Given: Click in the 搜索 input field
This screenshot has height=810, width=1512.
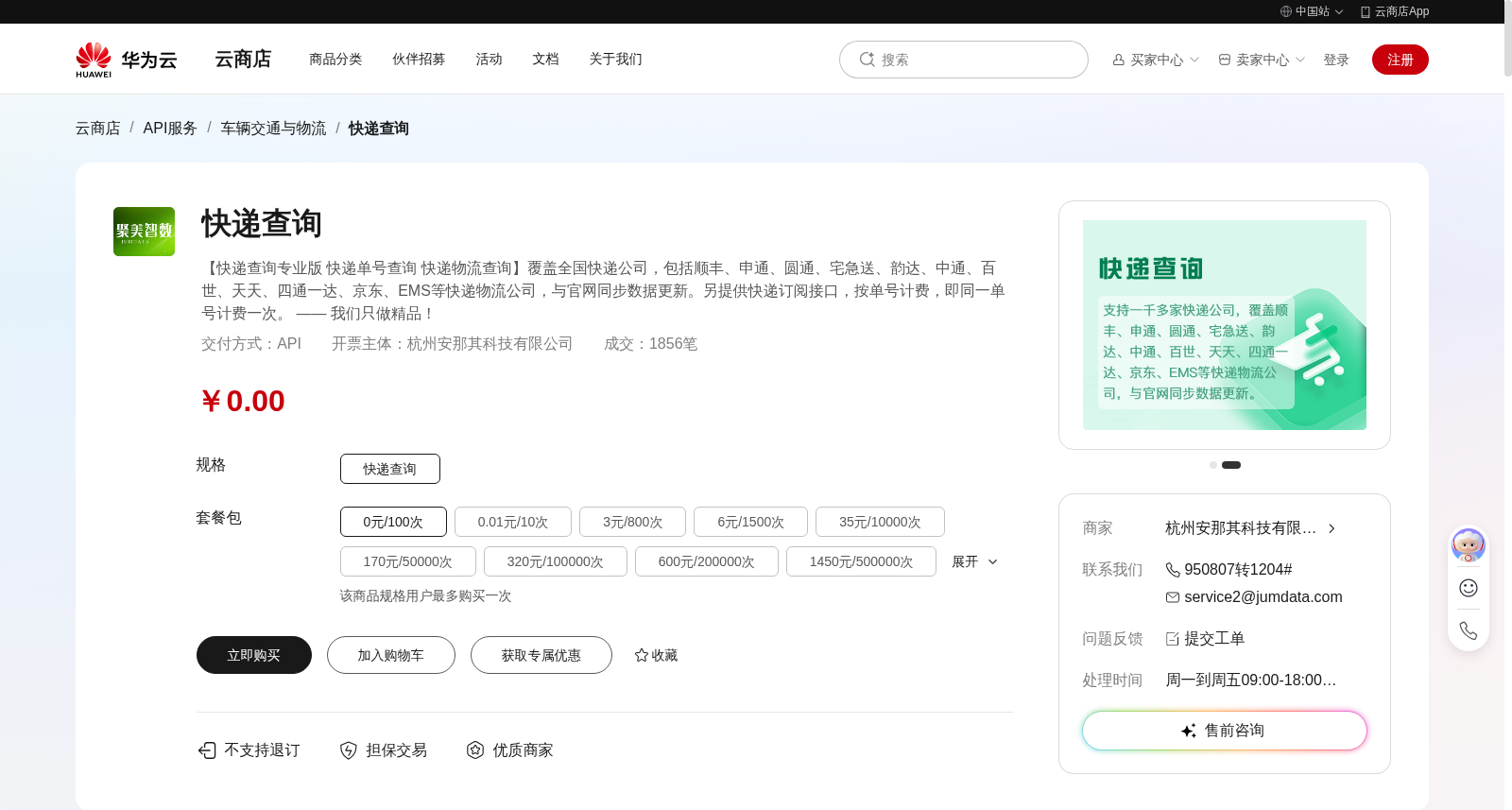Looking at the screenshot, I should pos(964,60).
